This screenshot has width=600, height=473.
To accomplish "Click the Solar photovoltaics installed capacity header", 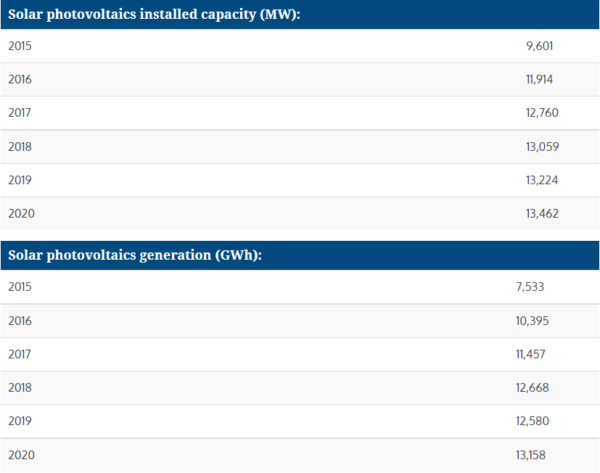I will (154, 15).
